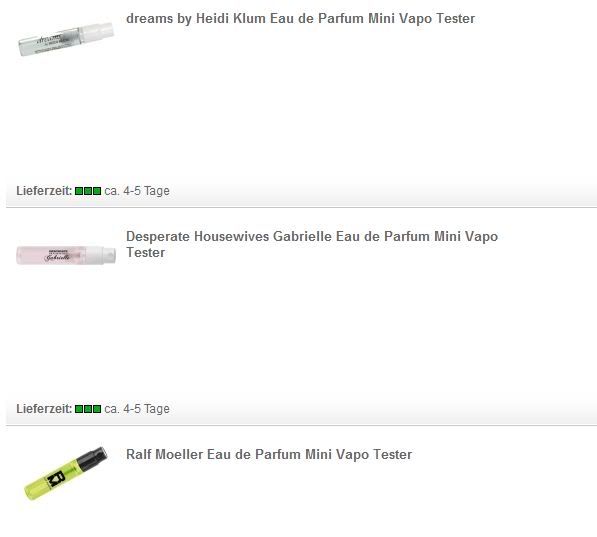The image size is (597, 537).
Task: Click 'ca. 4-5 Tage' text under Heidi Klum item
Action: pyautogui.click(x=137, y=191)
